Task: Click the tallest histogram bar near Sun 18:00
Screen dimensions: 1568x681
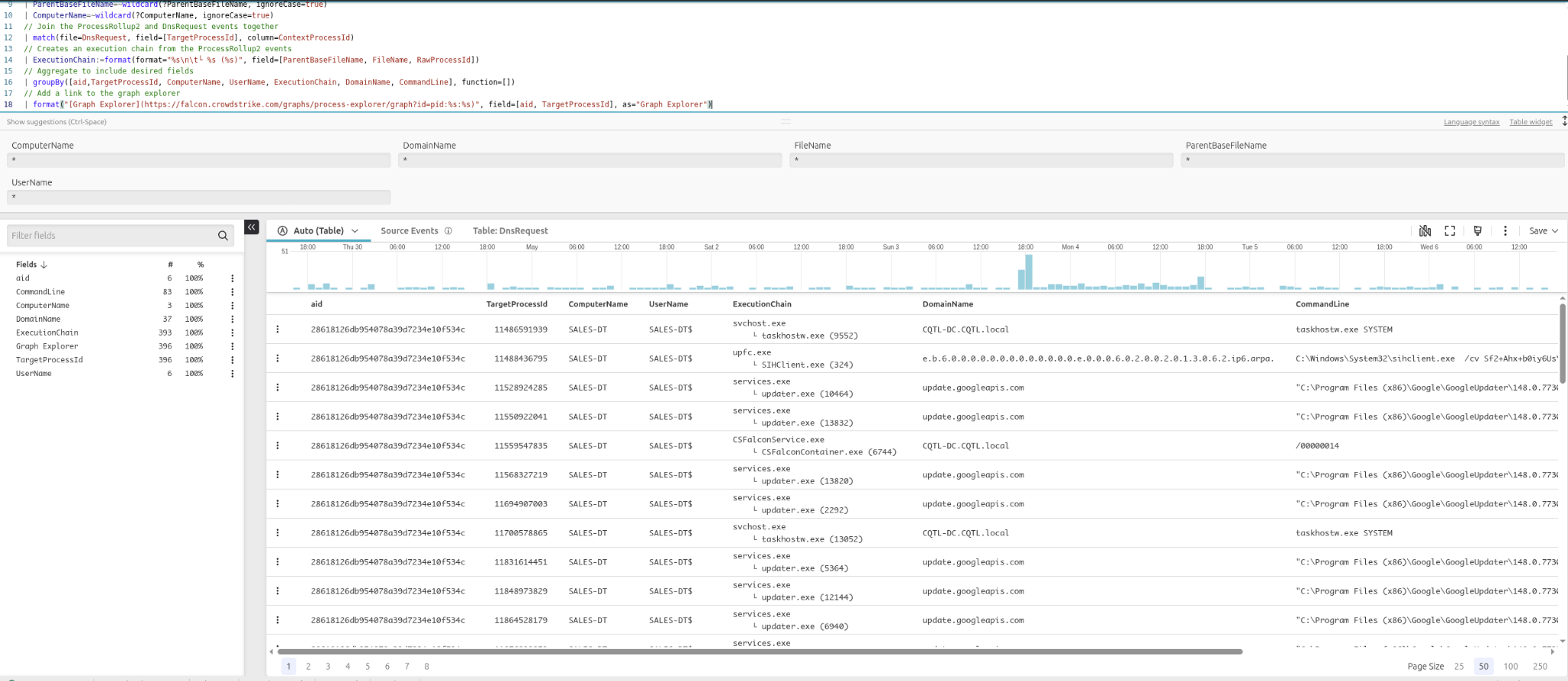Action: tap(1028, 272)
